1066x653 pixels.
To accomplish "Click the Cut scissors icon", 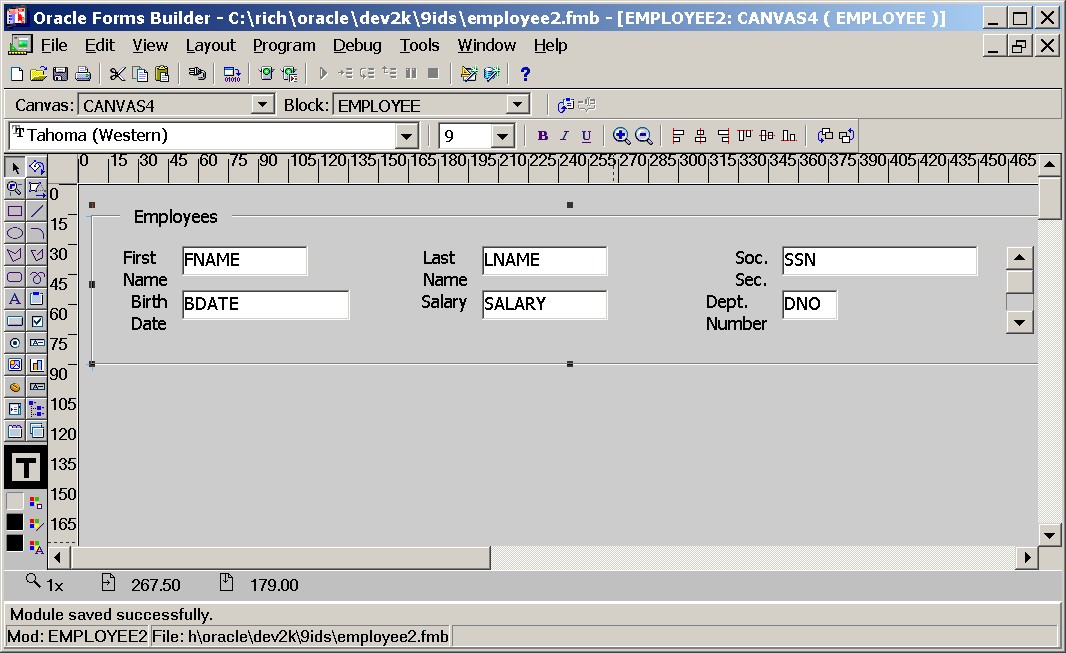I will click(x=118, y=73).
